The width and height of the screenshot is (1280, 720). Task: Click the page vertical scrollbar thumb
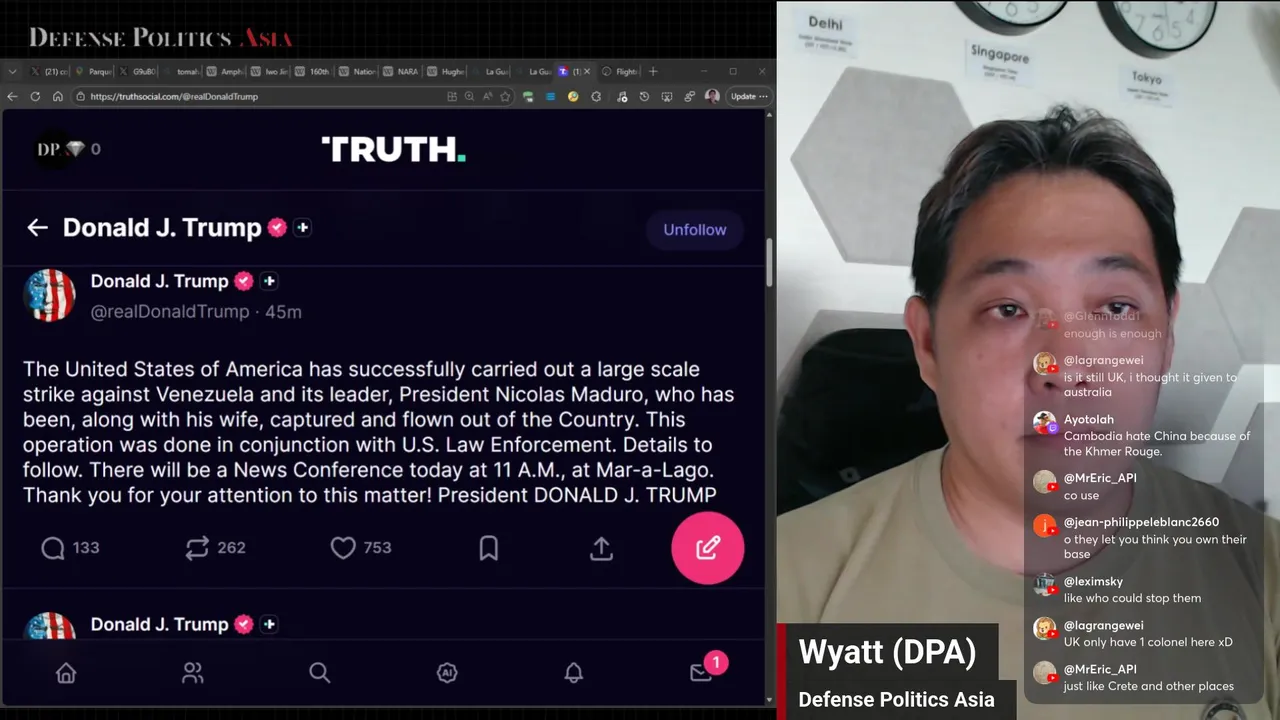coord(769,262)
